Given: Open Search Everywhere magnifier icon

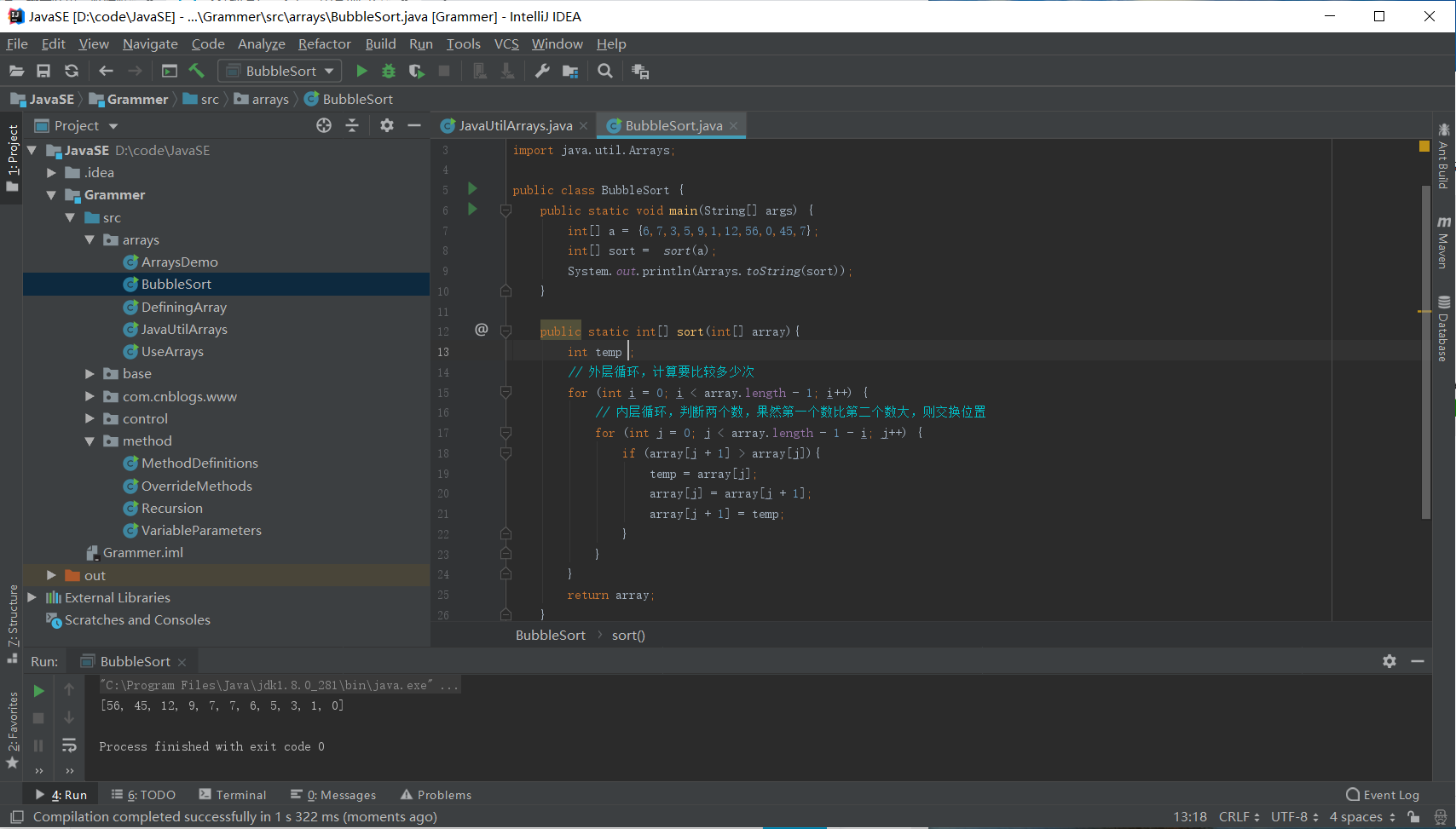Looking at the screenshot, I should tap(605, 72).
